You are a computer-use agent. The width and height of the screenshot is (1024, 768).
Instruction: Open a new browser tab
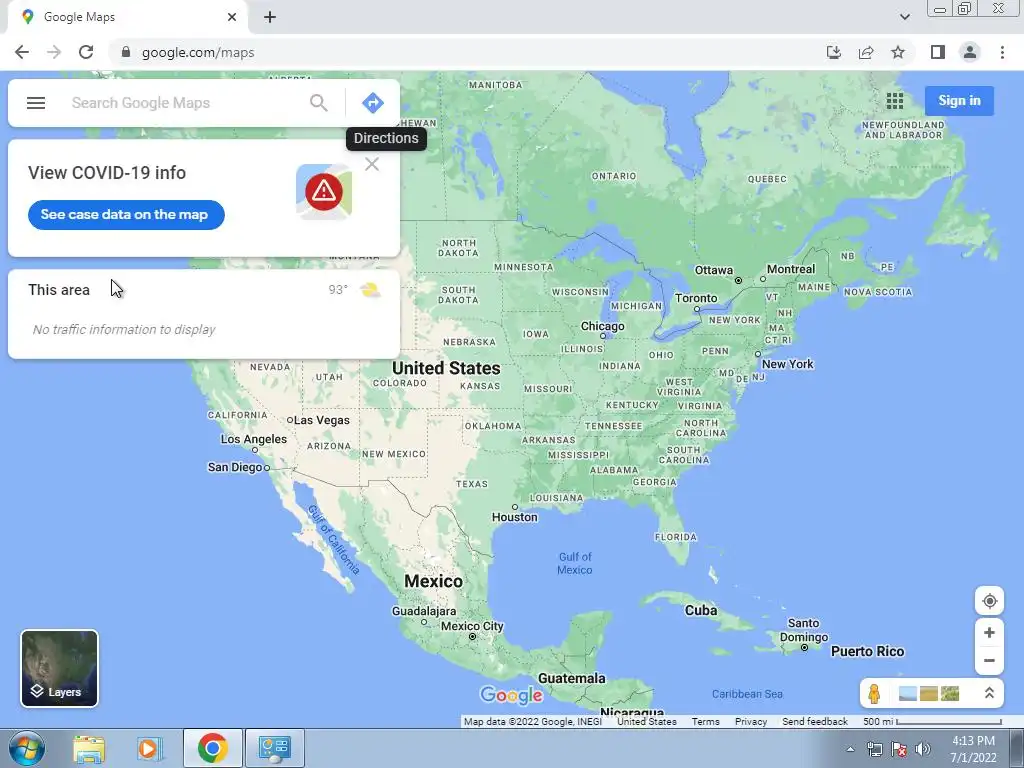coord(270,17)
